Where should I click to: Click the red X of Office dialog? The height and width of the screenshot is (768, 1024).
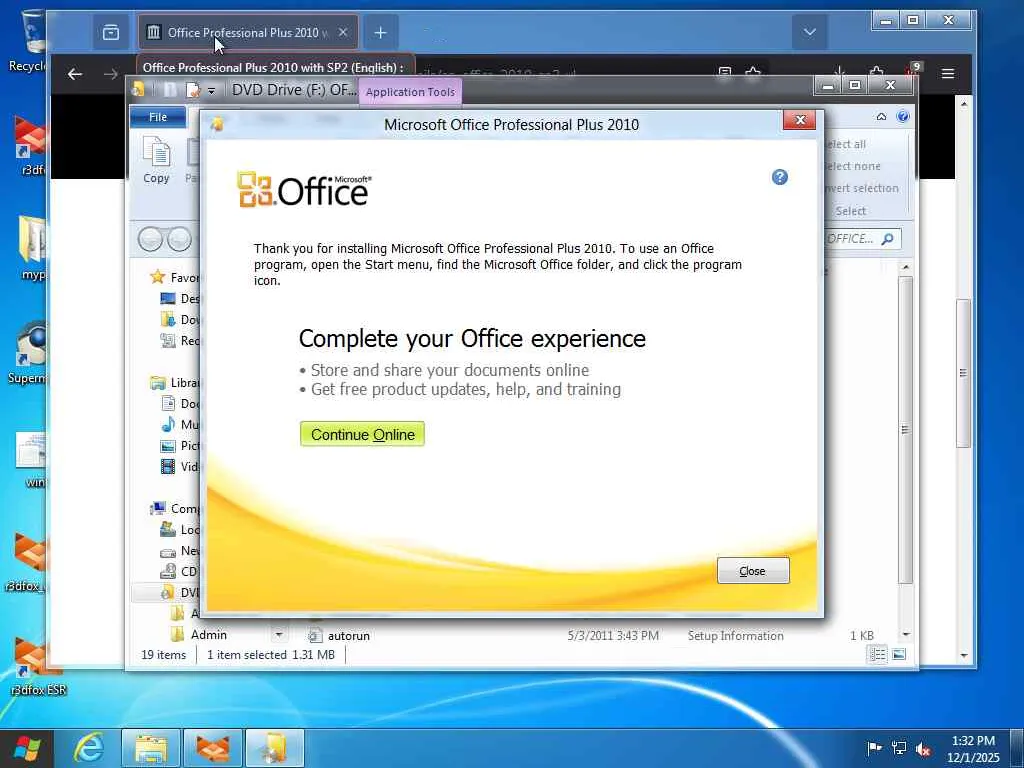tap(799, 120)
